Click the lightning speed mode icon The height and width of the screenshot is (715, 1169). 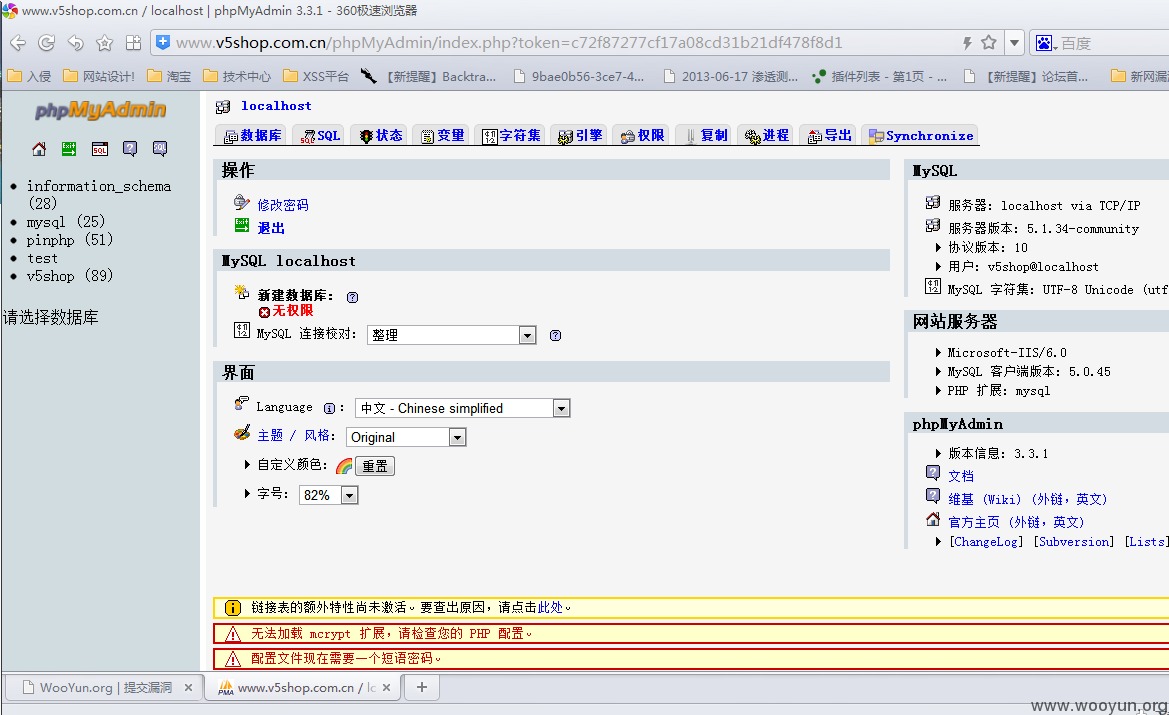click(967, 43)
